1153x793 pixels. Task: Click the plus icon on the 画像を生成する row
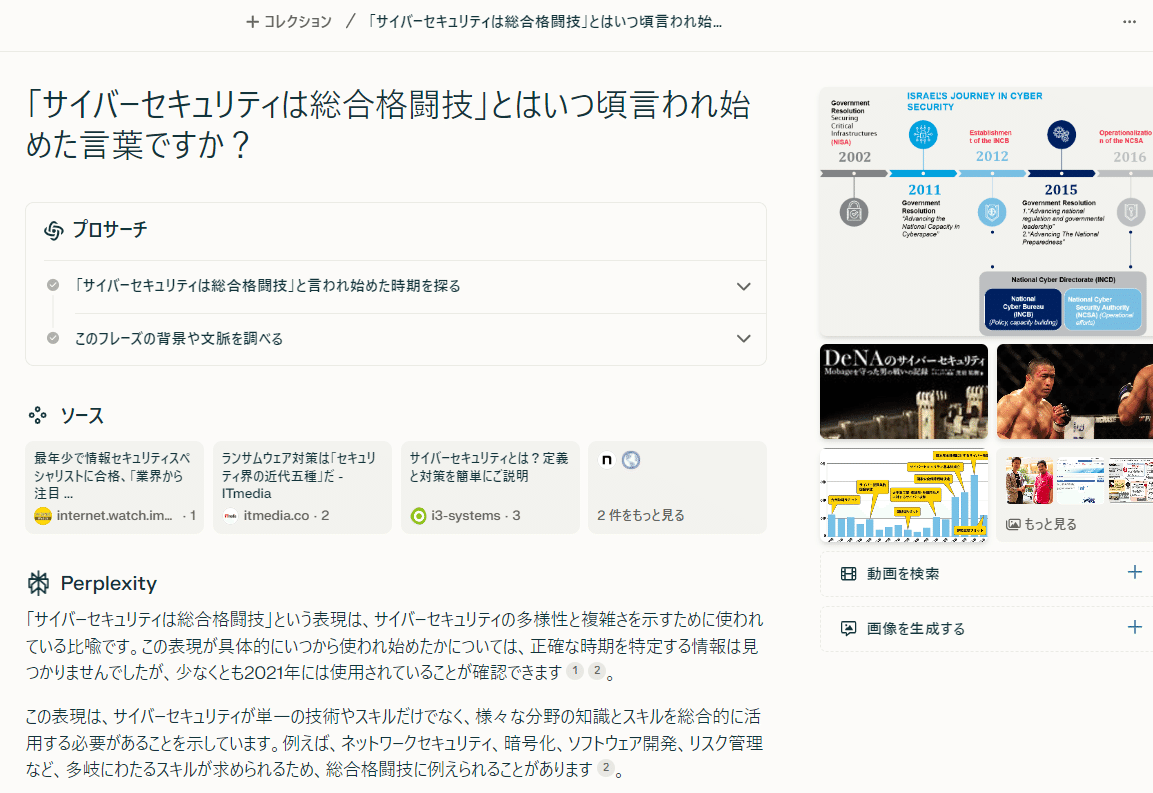1135,627
